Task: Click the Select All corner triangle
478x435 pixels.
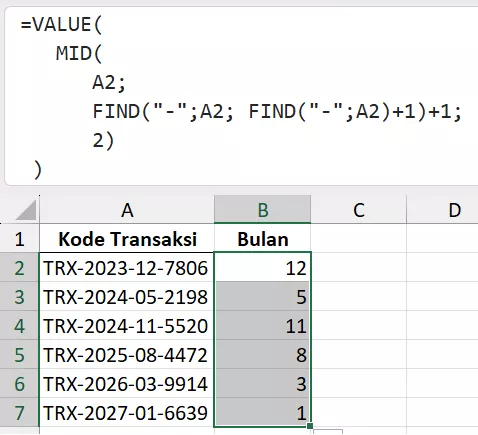Action: tap(26, 210)
